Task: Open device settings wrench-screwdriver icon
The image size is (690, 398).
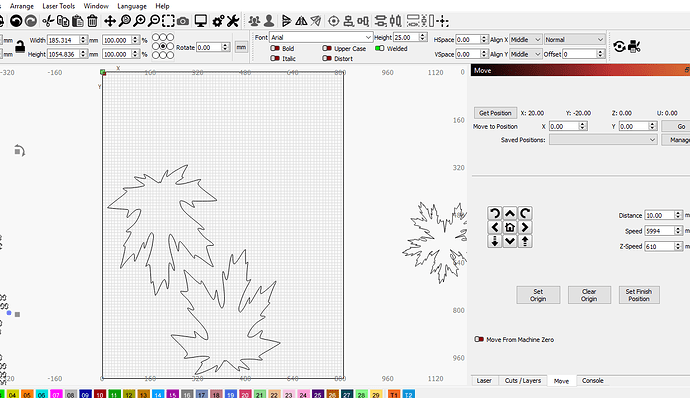Action: (233, 21)
